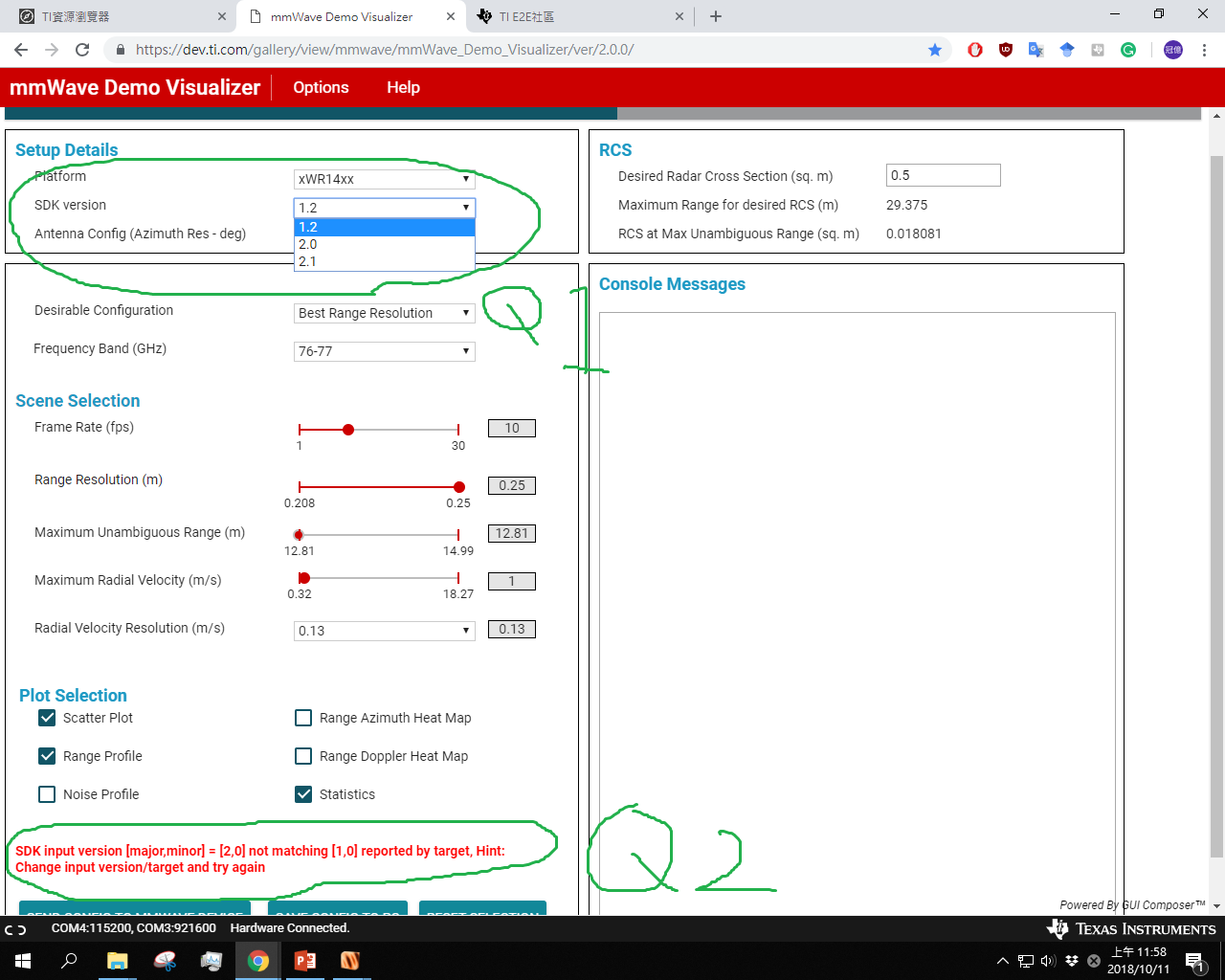Screen dimensions: 1225x980
Task: Uncheck the Statistics checkbox
Action: (x=303, y=794)
